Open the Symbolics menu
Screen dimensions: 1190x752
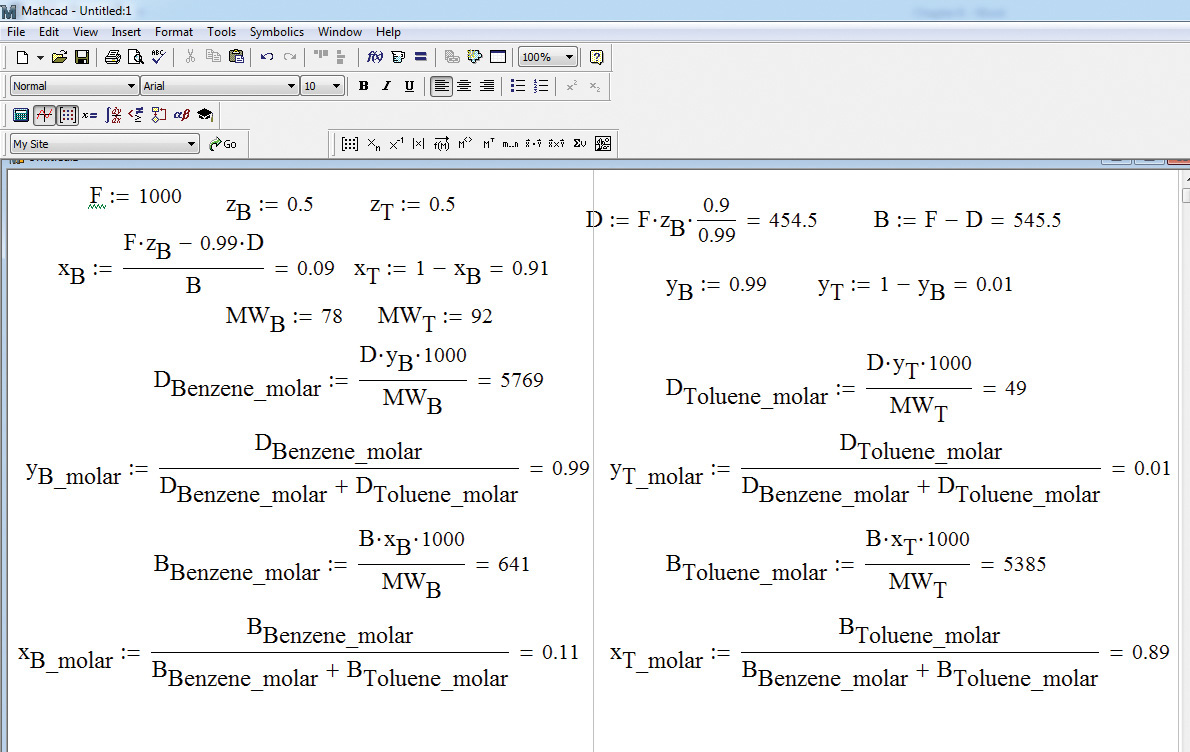point(276,32)
